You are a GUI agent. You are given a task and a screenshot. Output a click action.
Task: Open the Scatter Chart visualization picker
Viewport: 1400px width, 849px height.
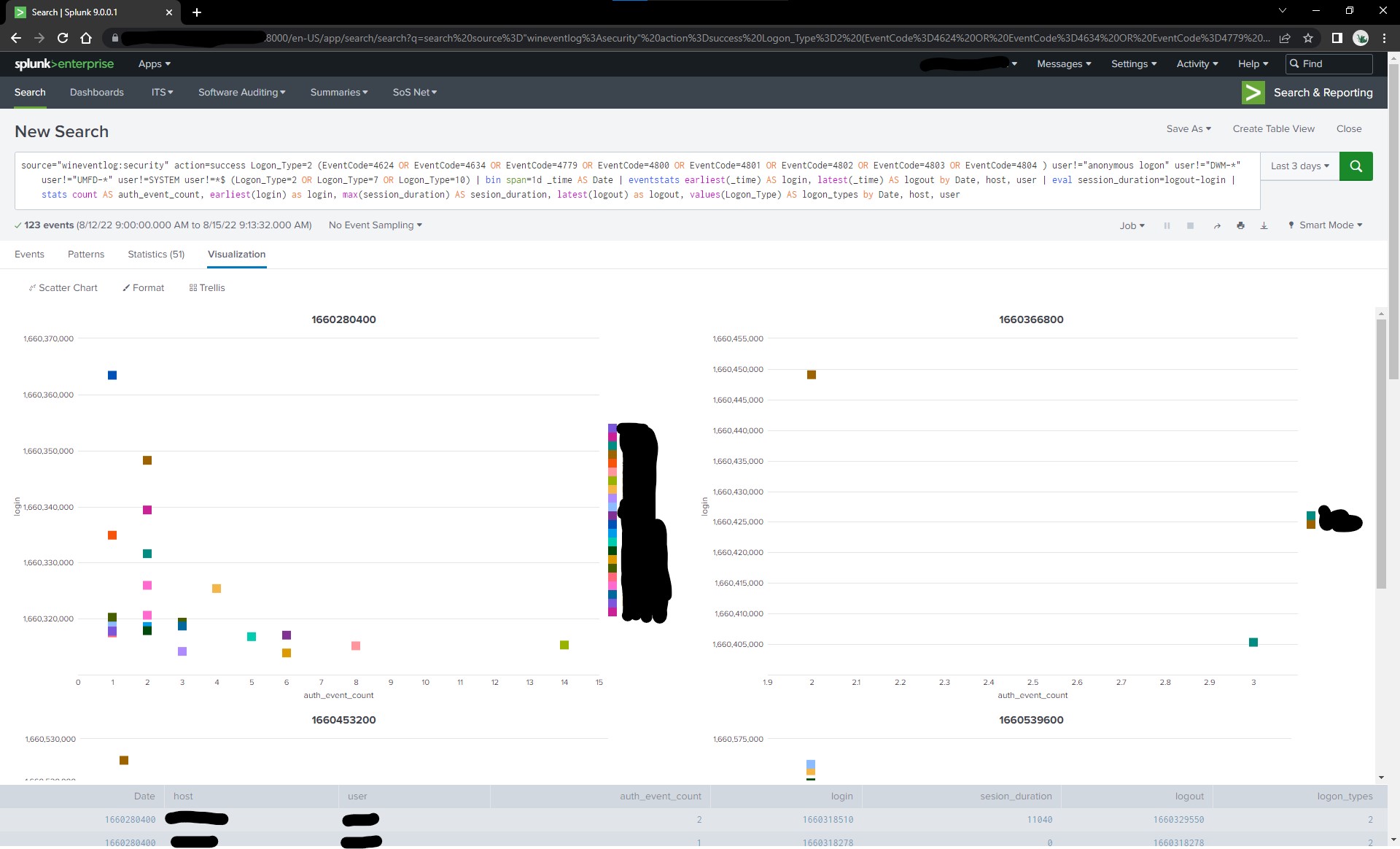(x=63, y=288)
